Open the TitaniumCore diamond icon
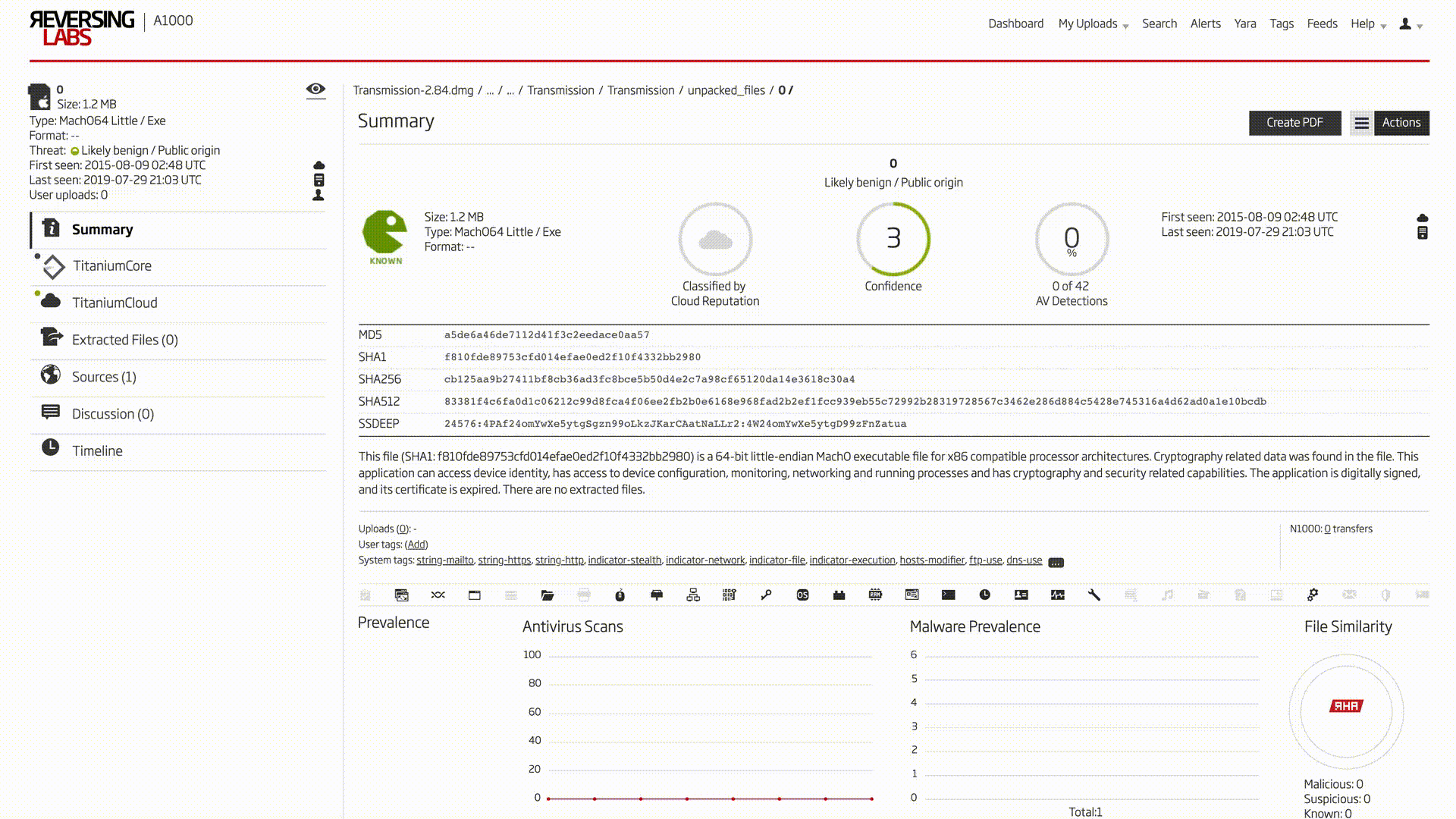The width and height of the screenshot is (1456, 819). [x=53, y=266]
